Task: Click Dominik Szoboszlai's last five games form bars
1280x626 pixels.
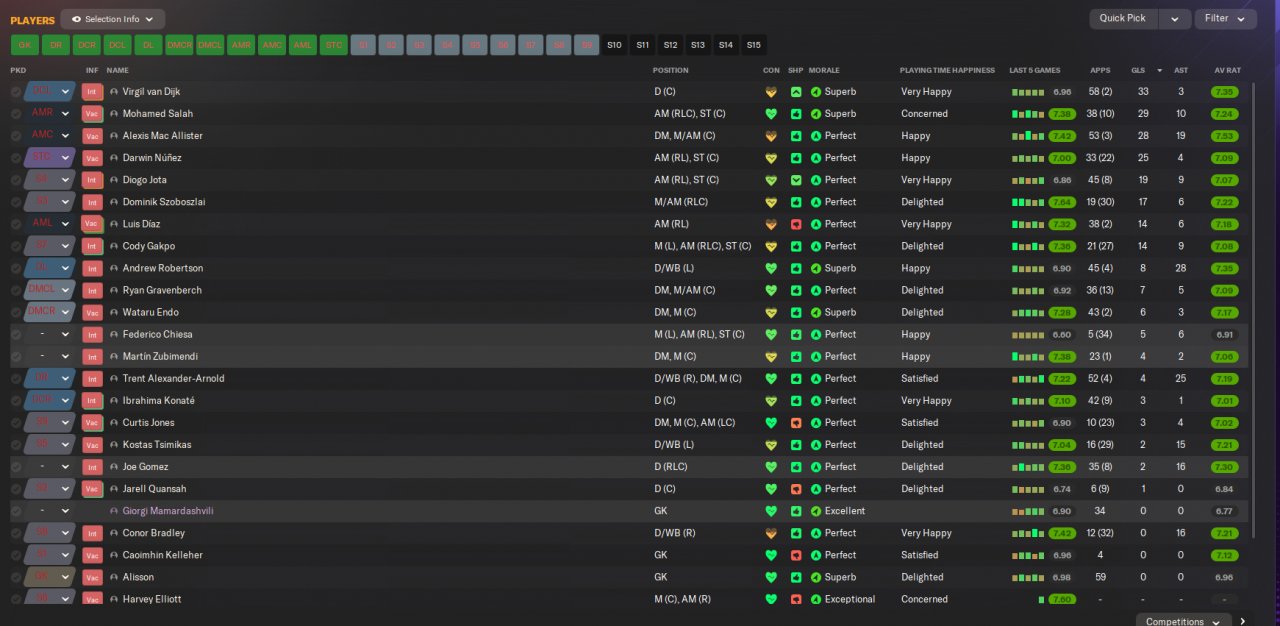Action: pos(1029,202)
